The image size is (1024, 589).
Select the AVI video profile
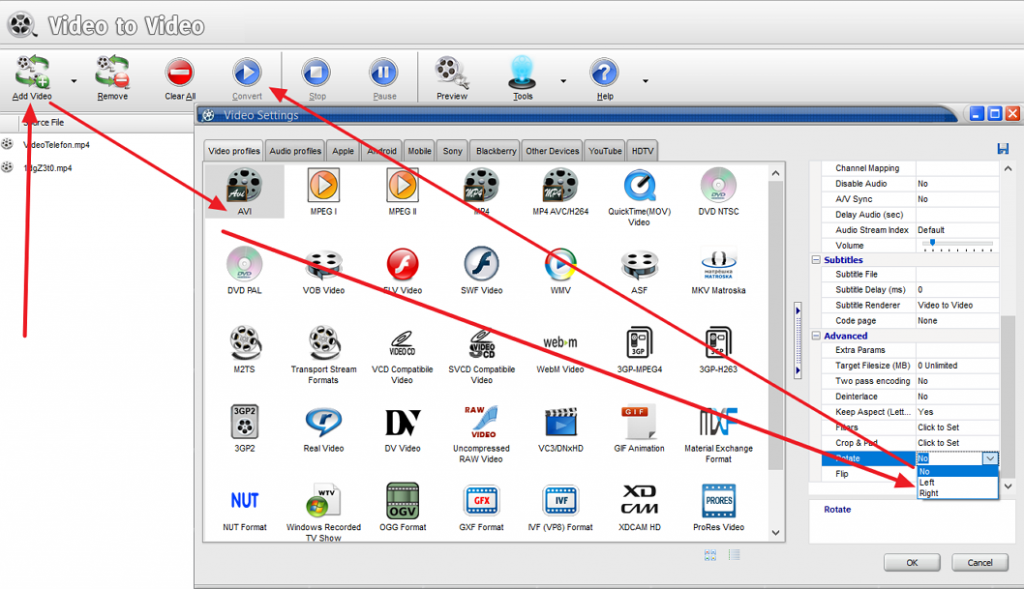point(244,191)
